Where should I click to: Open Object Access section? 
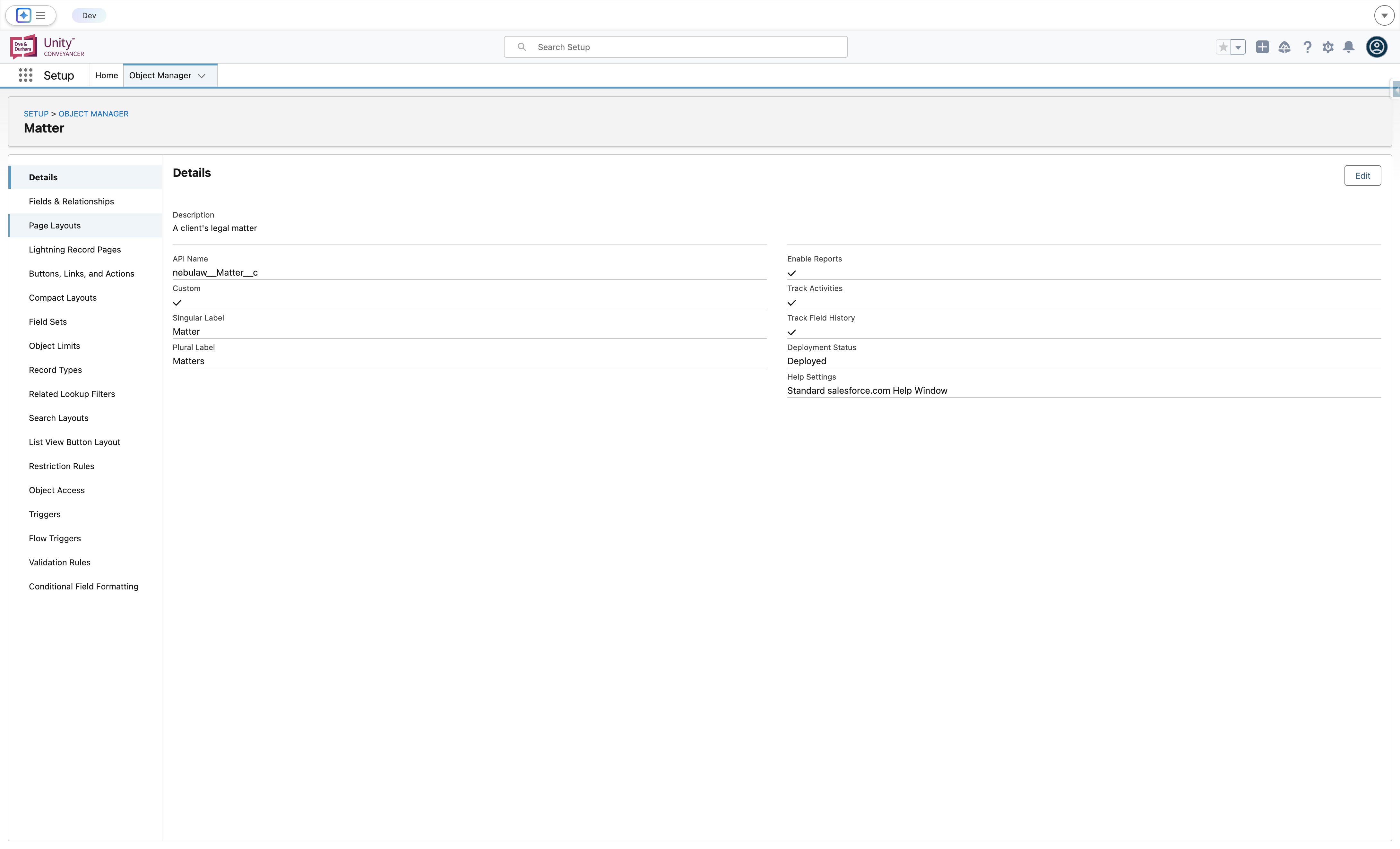coord(85,490)
